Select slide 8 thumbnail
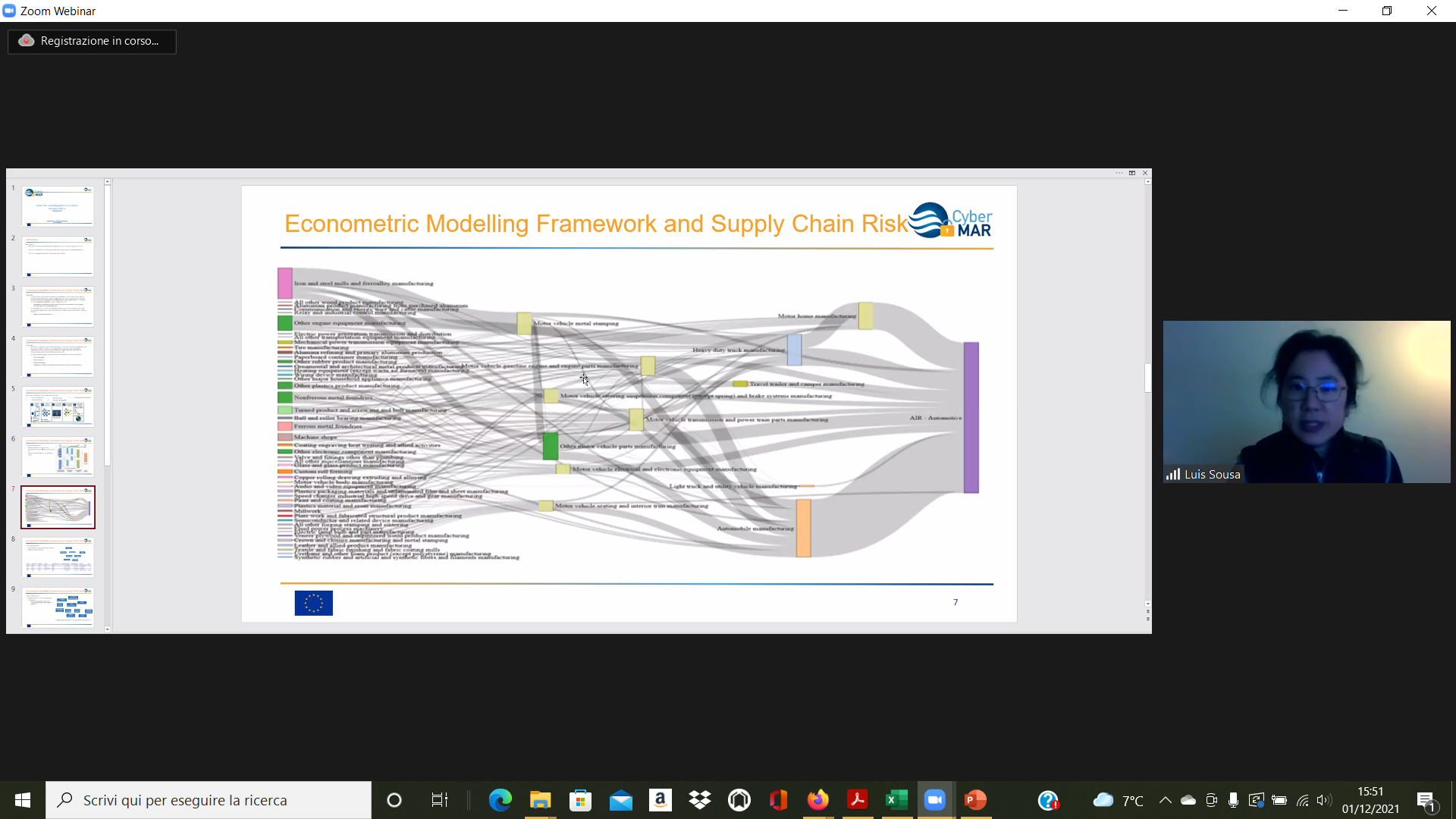 [x=58, y=557]
